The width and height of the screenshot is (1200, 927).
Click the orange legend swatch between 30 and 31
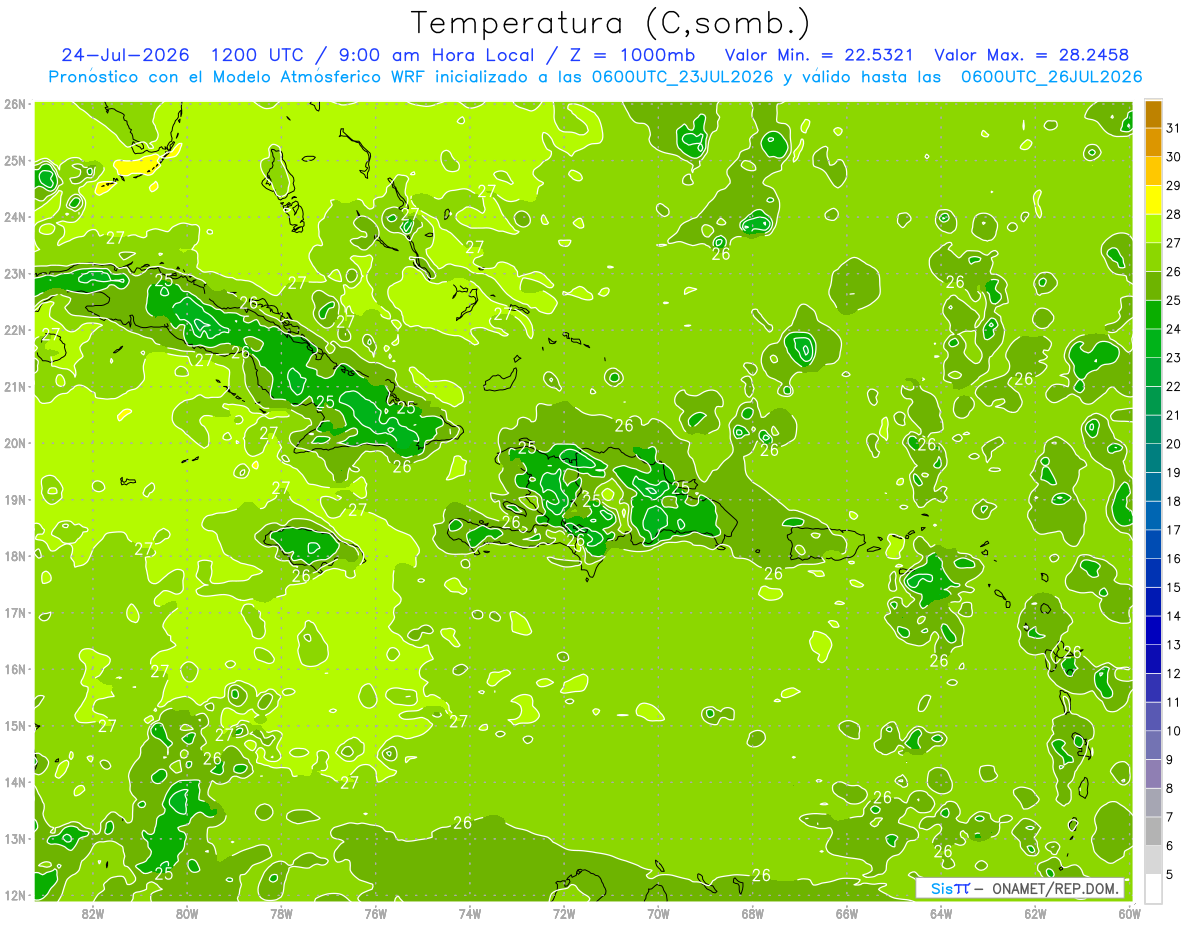click(x=1153, y=142)
